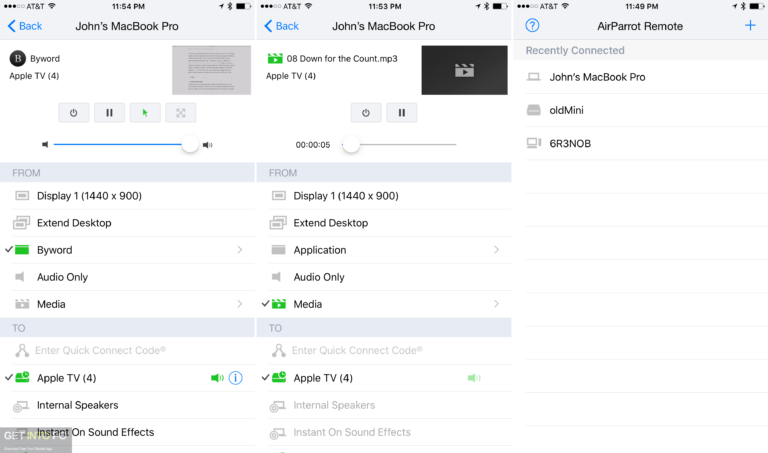Image resolution: width=768 pixels, height=453 pixels.
Task: Open Application source in mp3 screen
Action: pyautogui.click(x=384, y=250)
